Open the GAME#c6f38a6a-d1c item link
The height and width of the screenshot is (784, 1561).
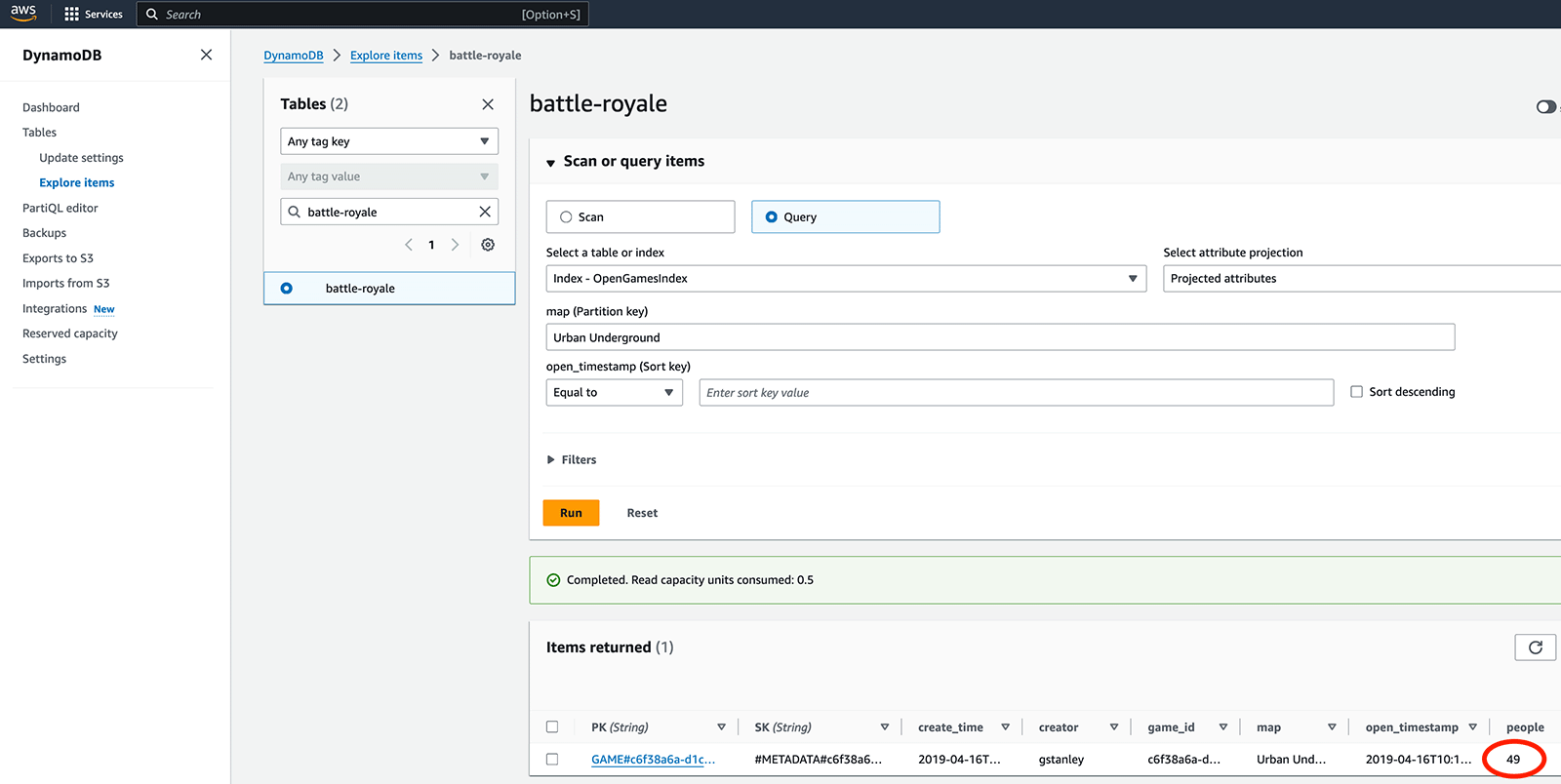pos(653,760)
